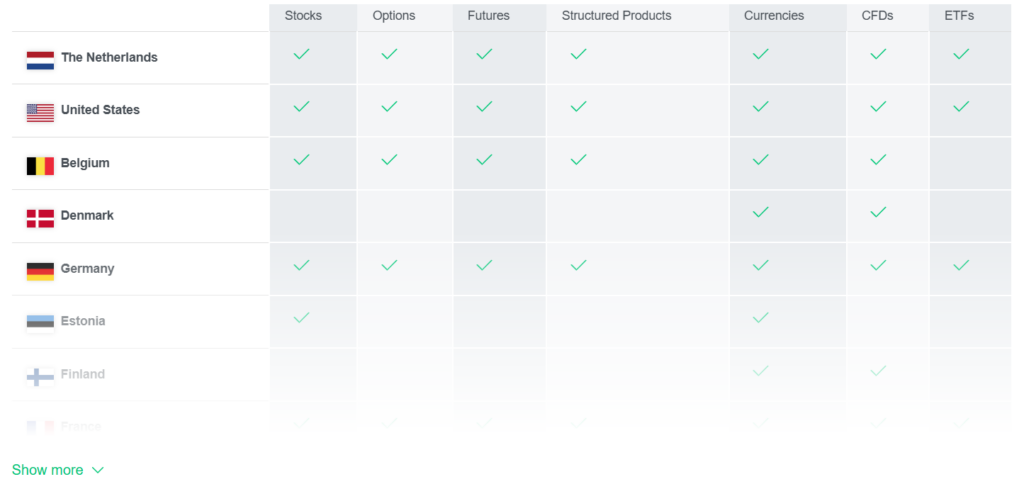Select the CFDs column header
The width and height of the screenshot is (1024, 489).
(x=877, y=16)
